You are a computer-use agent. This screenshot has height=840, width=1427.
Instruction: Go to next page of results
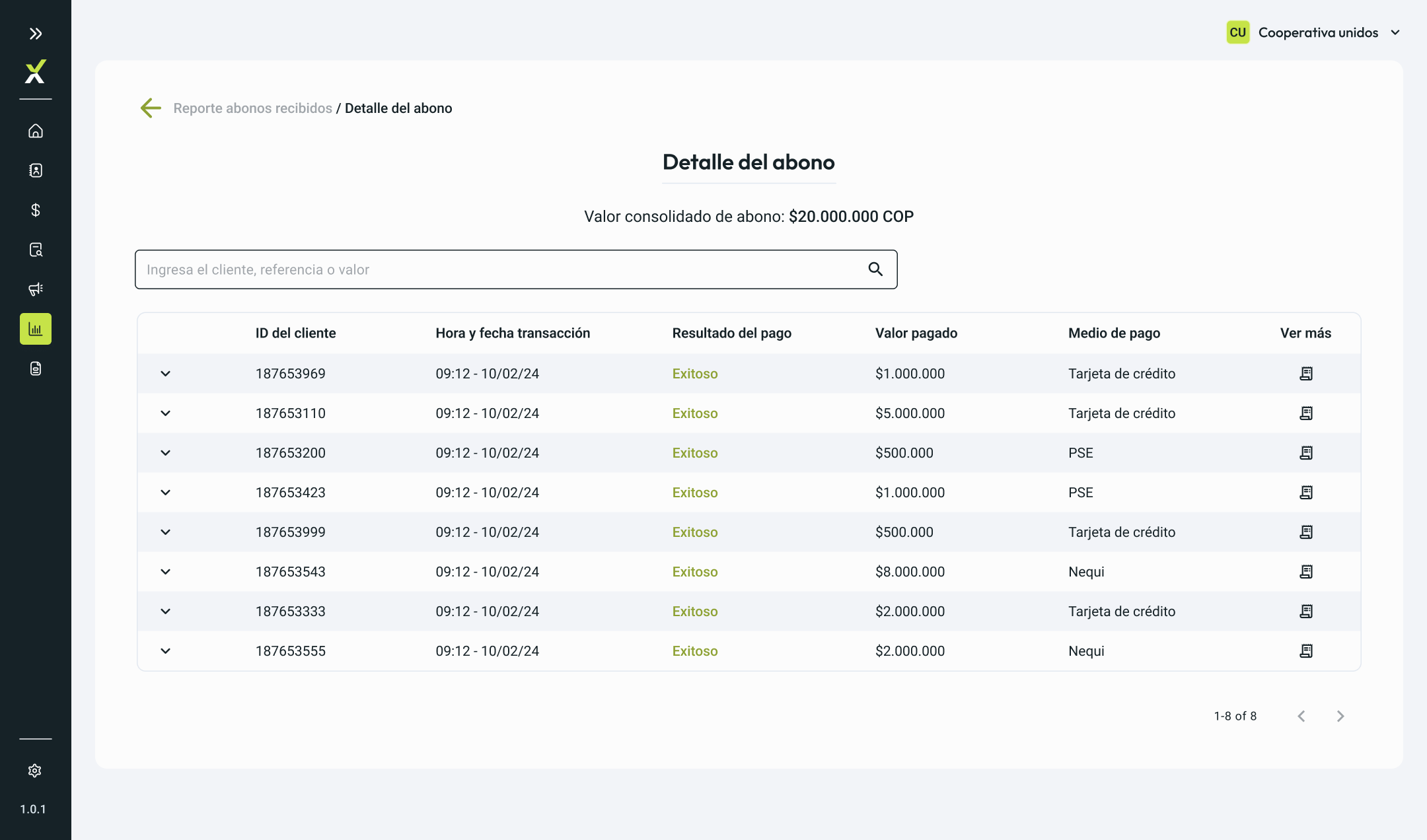(1340, 717)
